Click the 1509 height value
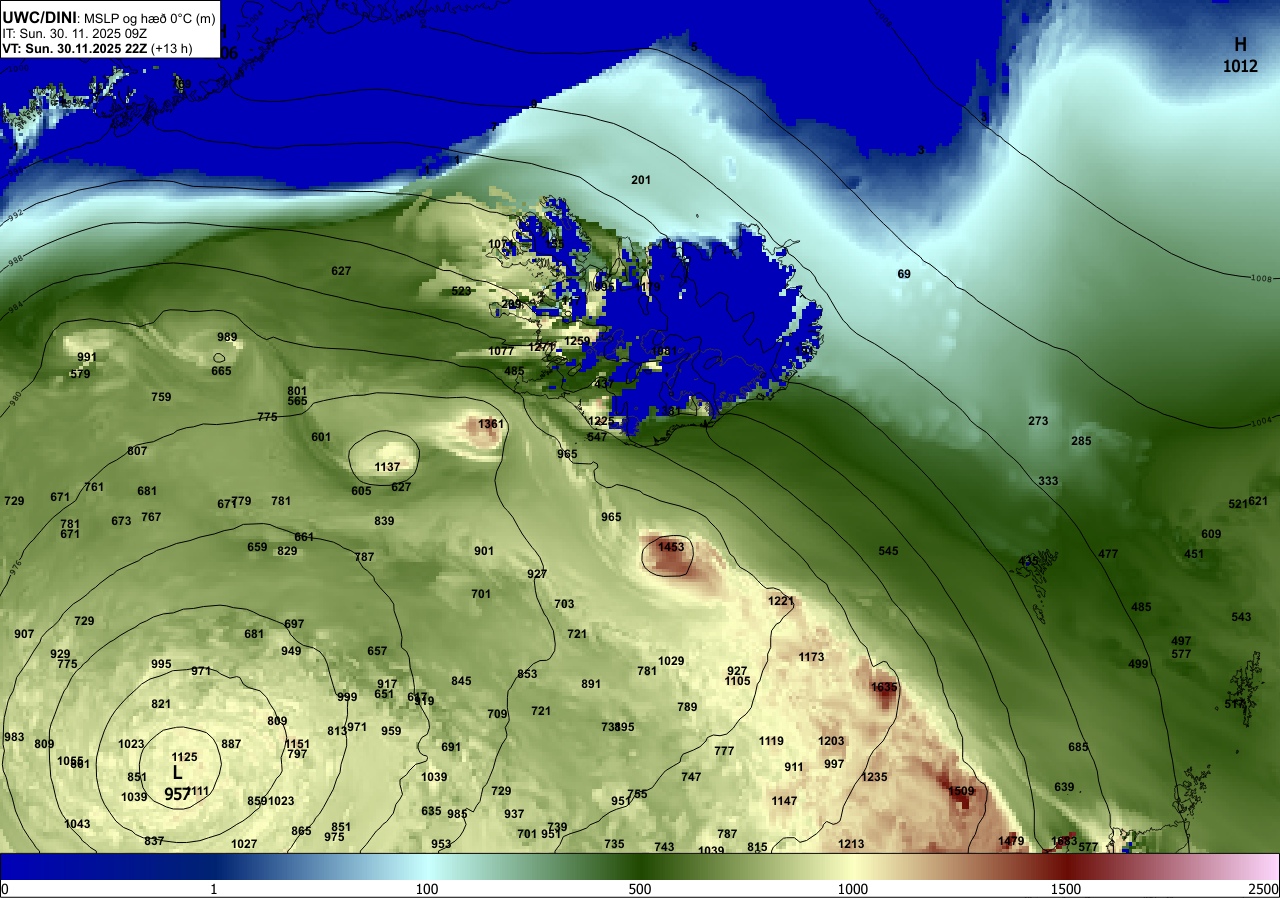This screenshot has height=898, width=1280. (961, 792)
